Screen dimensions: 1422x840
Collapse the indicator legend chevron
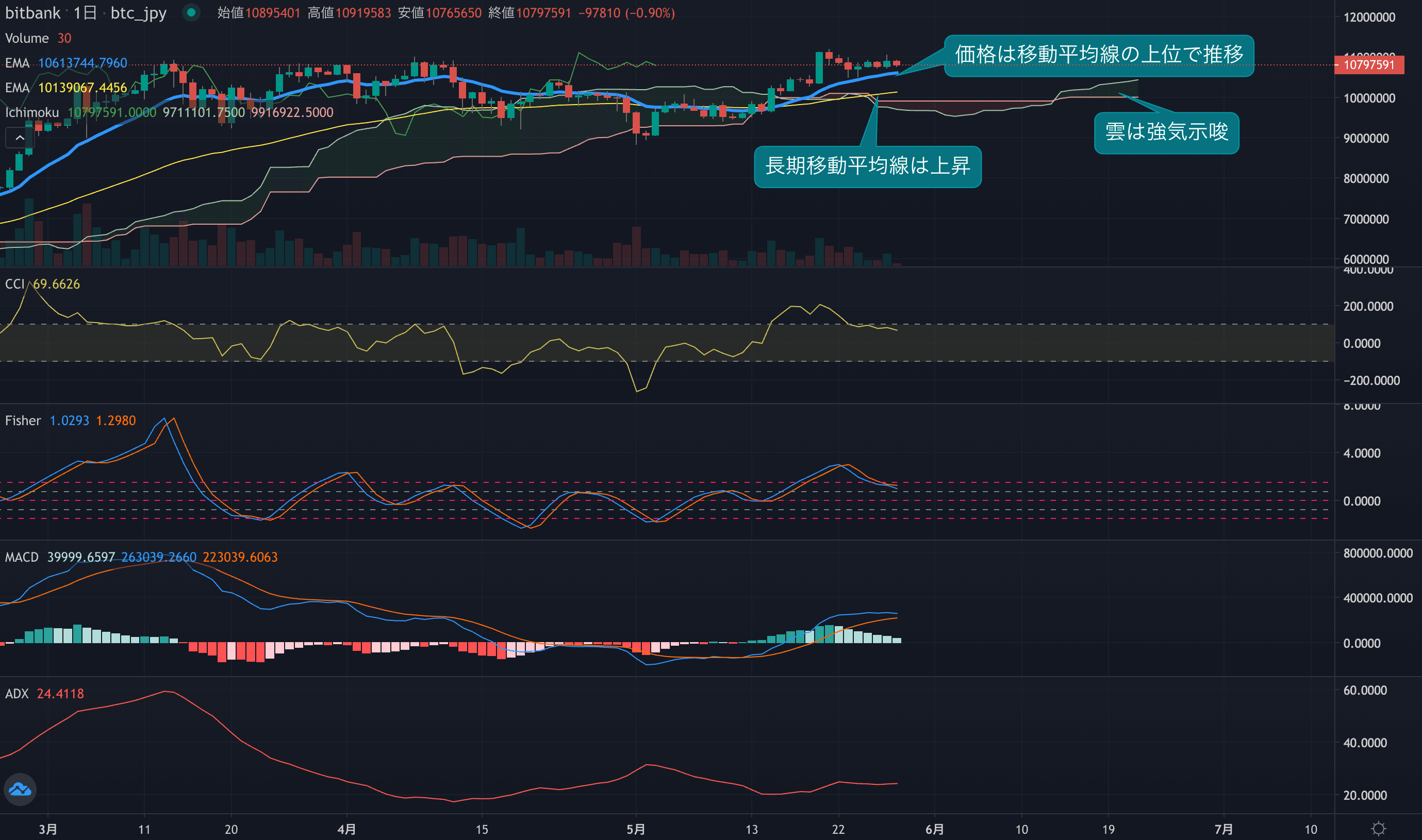click(19, 138)
